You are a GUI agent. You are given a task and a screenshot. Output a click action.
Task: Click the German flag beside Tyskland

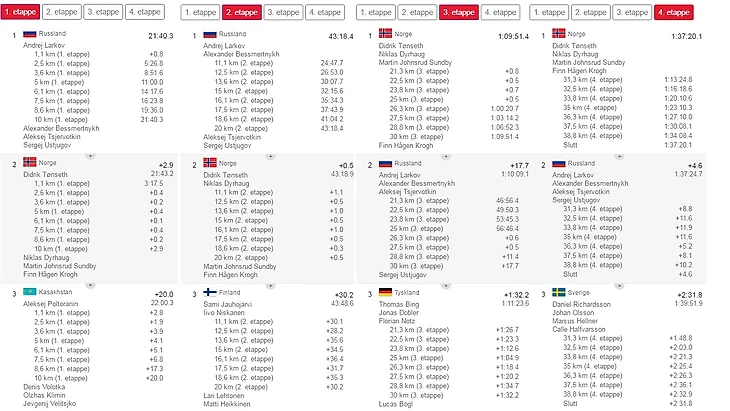click(386, 292)
